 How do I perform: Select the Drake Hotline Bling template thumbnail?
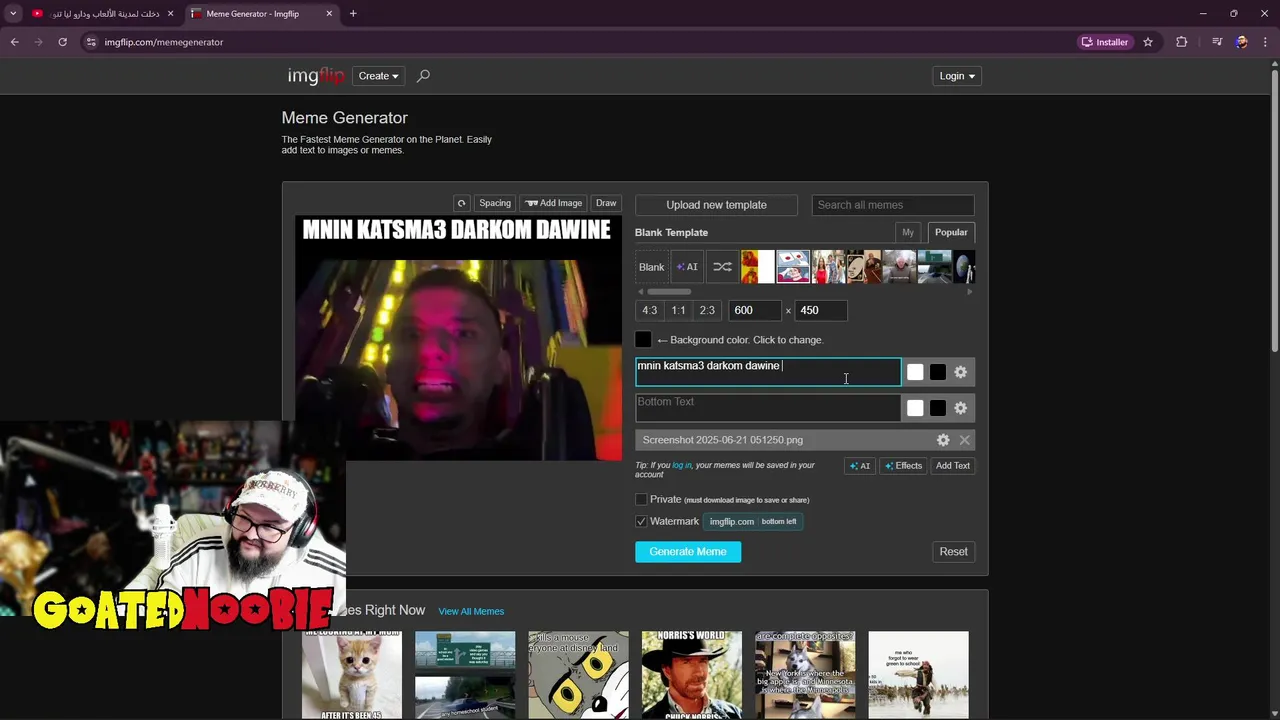(757, 267)
